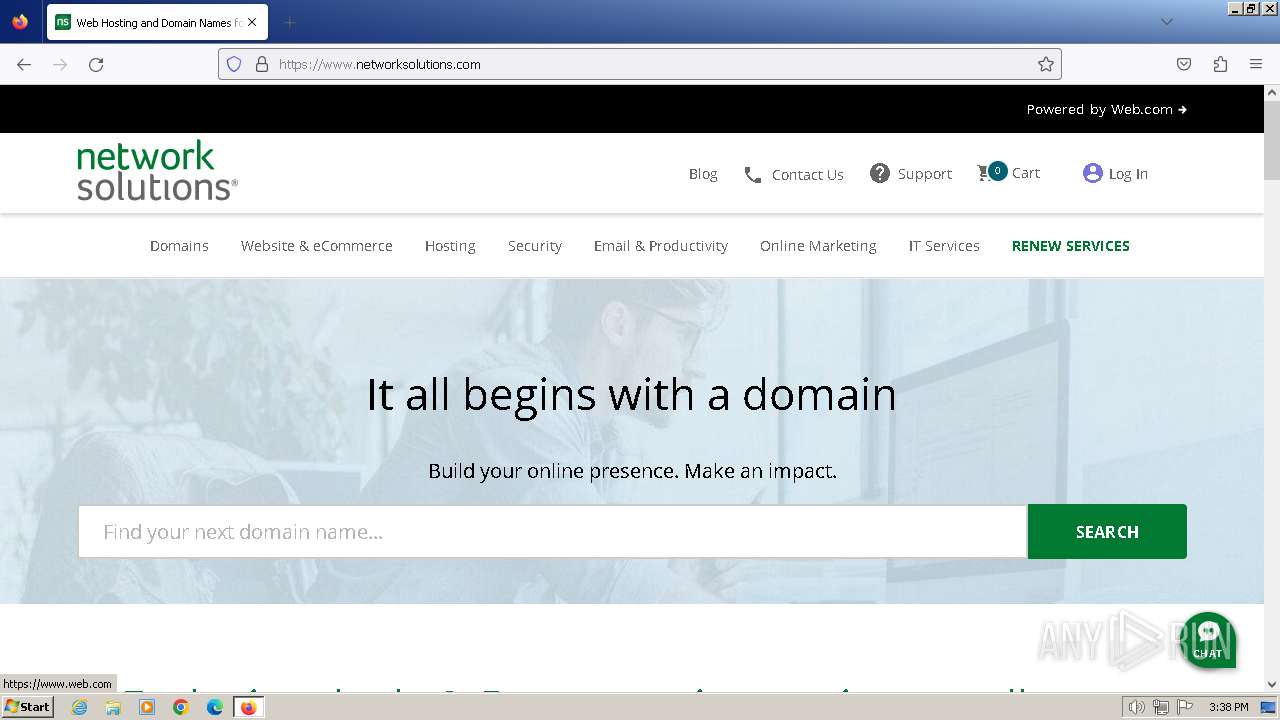1280x720 pixels.
Task: Open File Explorer from taskbar
Action: (113, 707)
